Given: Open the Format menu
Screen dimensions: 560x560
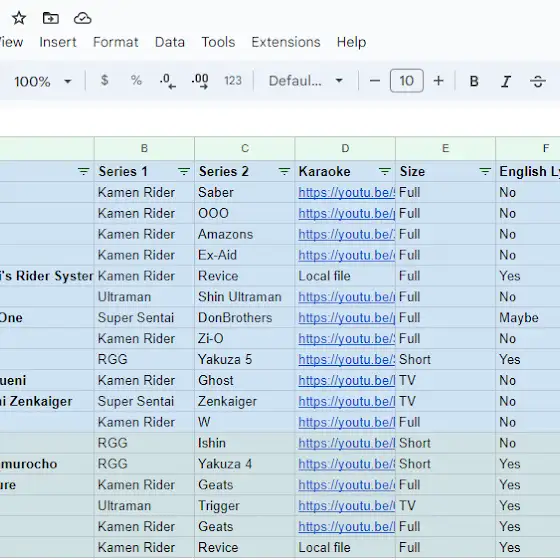Looking at the screenshot, I should tap(115, 42).
